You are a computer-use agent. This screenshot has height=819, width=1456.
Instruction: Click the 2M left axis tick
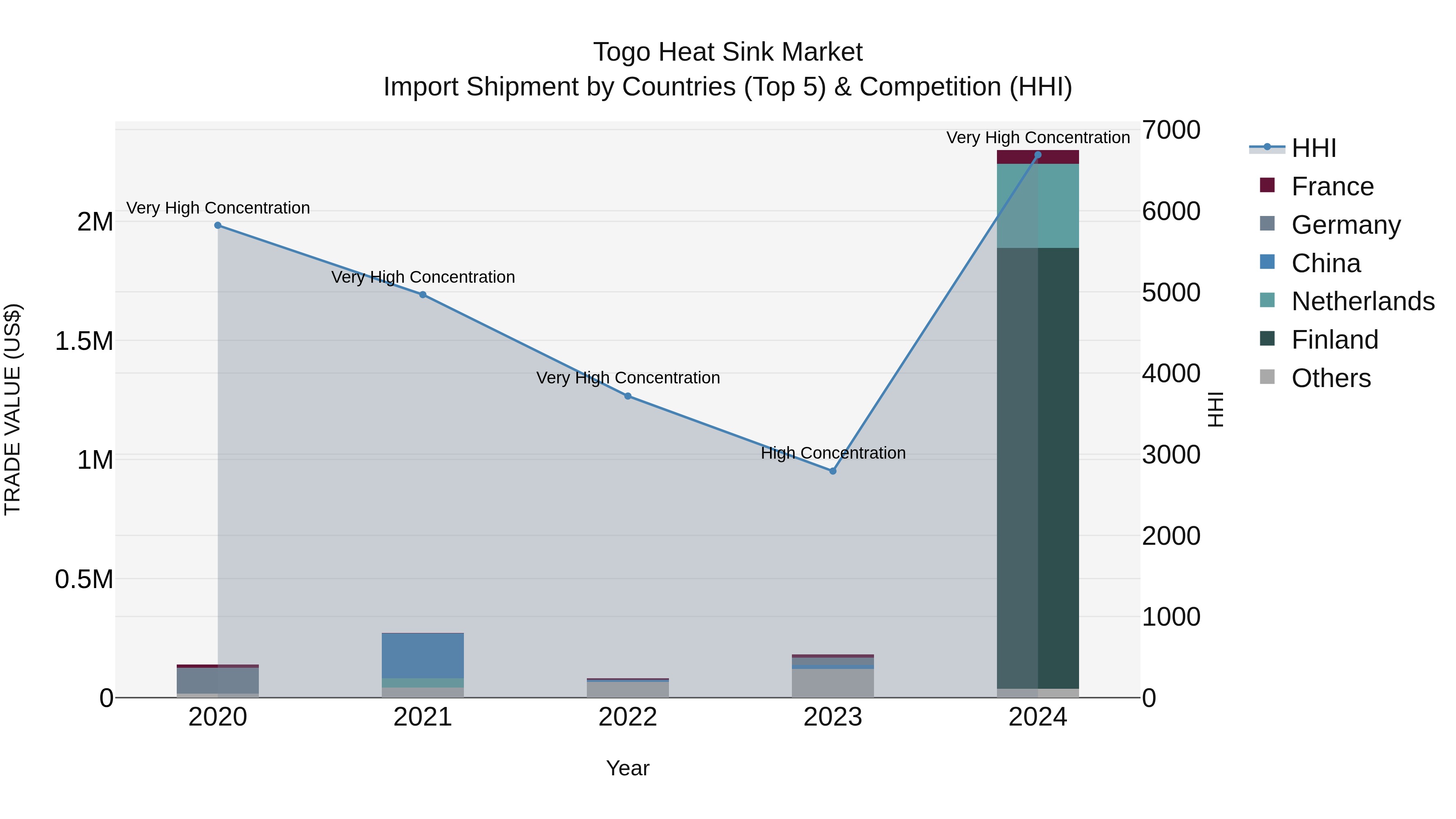pyautogui.click(x=95, y=222)
